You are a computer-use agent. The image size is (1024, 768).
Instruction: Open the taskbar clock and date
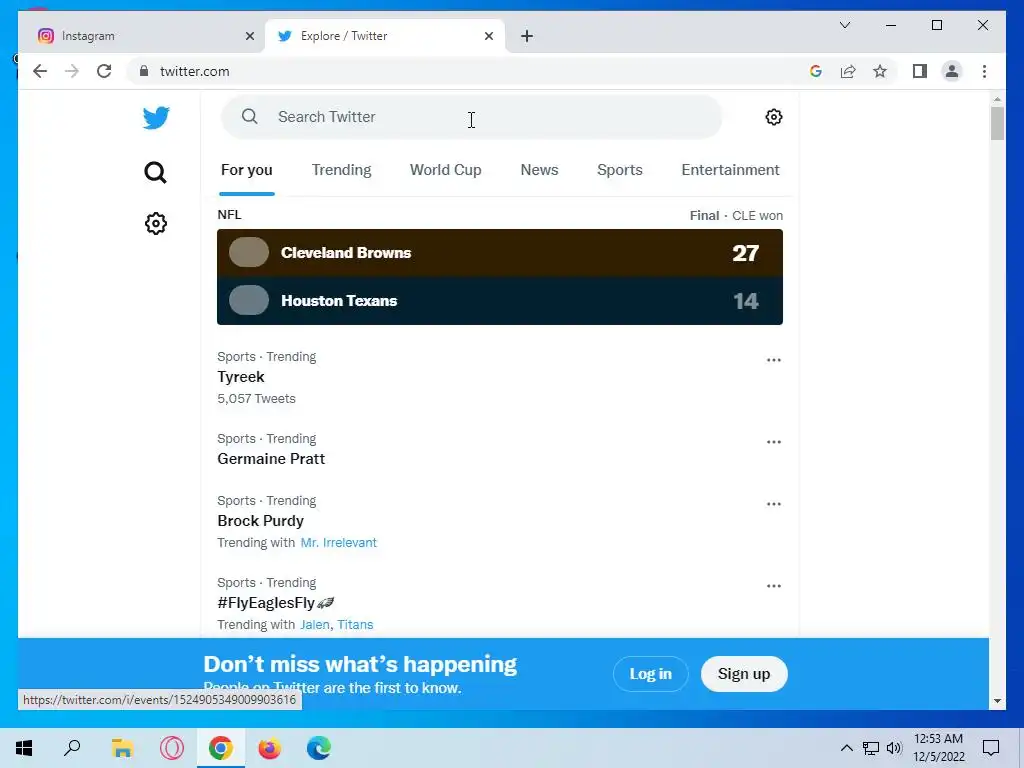tap(938, 748)
